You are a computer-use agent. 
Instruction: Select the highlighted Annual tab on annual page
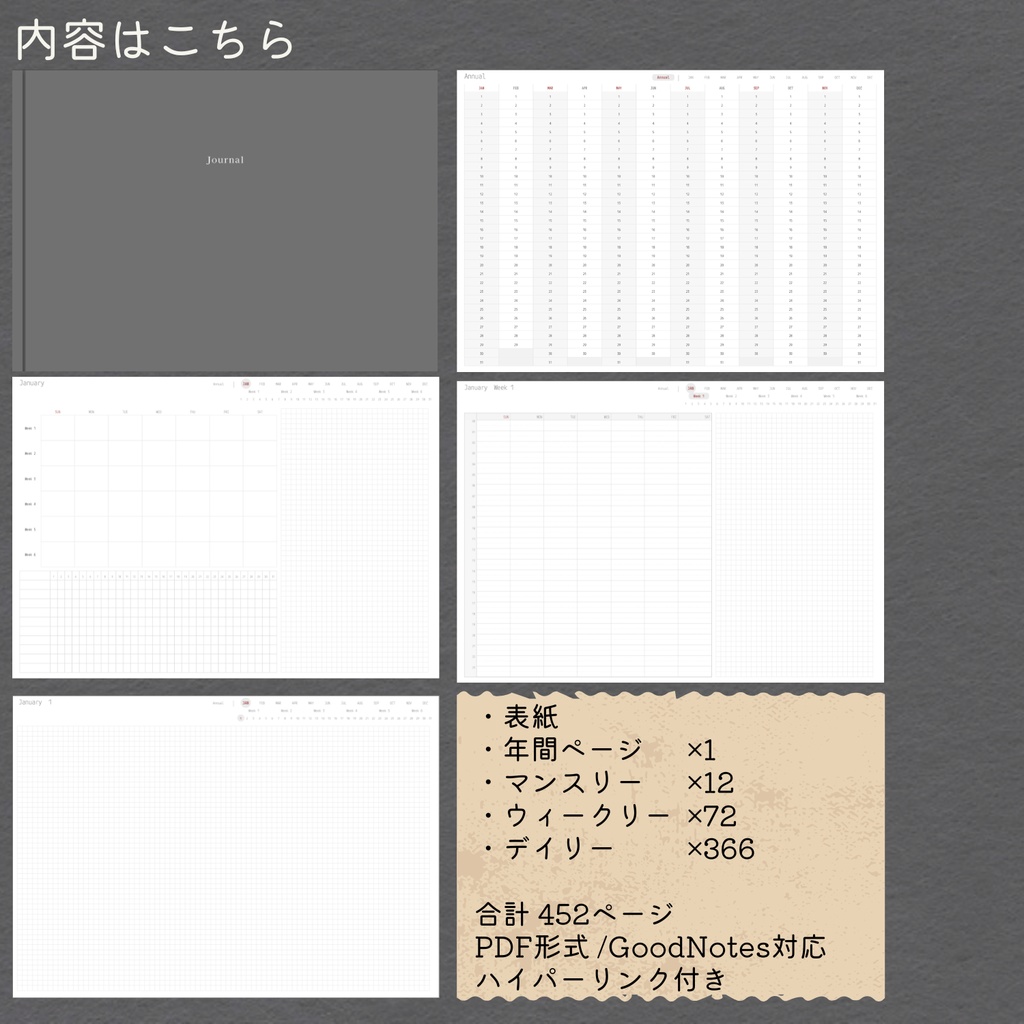click(x=663, y=77)
